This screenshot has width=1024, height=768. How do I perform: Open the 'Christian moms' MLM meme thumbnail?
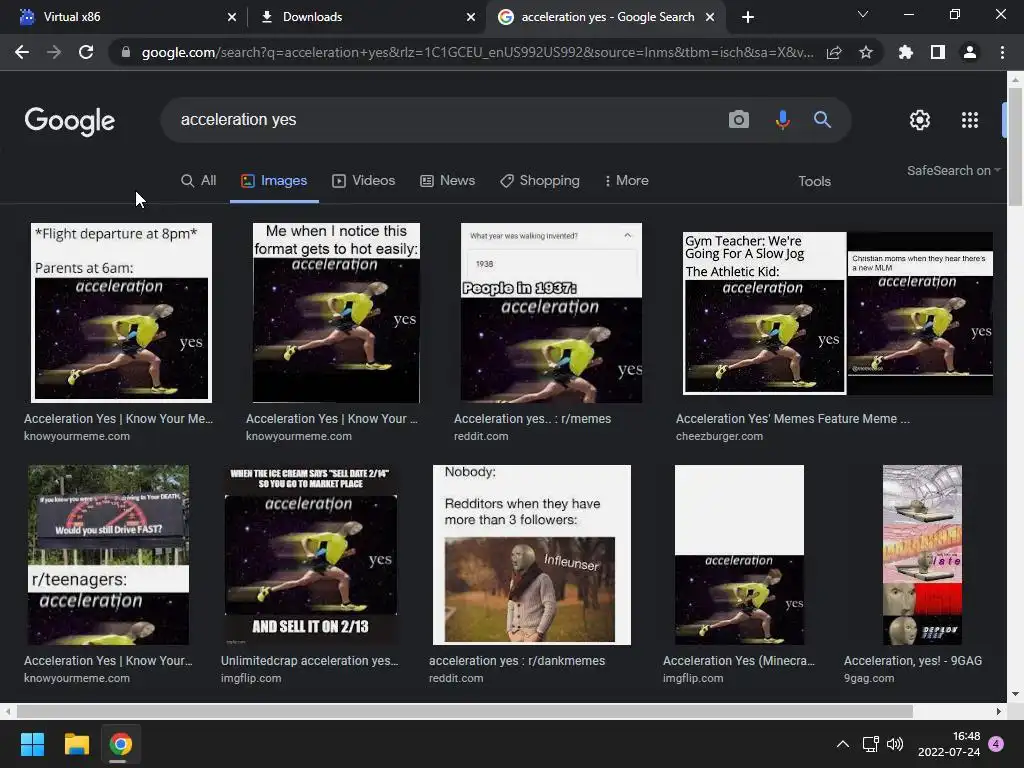tap(920, 313)
